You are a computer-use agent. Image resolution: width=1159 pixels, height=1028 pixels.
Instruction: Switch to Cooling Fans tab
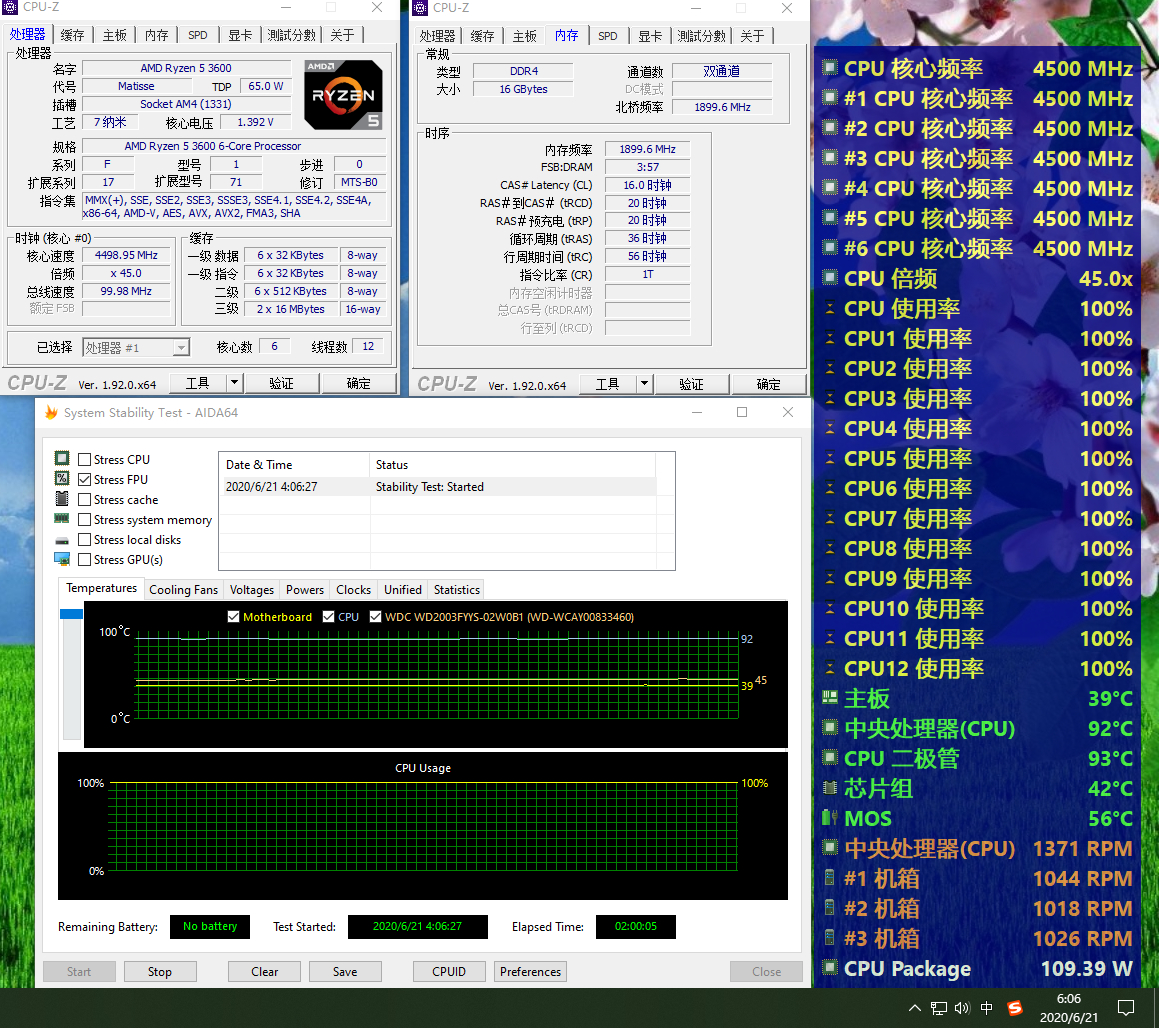(x=183, y=590)
